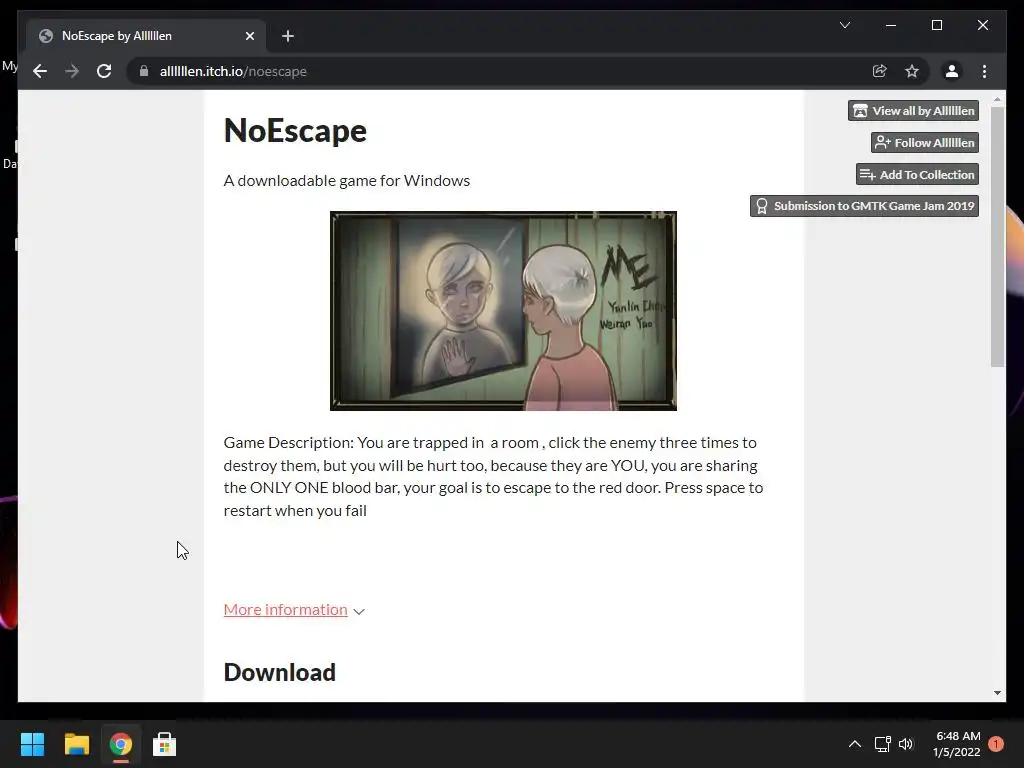Share this page using the share icon
1024x768 pixels.
(x=880, y=71)
